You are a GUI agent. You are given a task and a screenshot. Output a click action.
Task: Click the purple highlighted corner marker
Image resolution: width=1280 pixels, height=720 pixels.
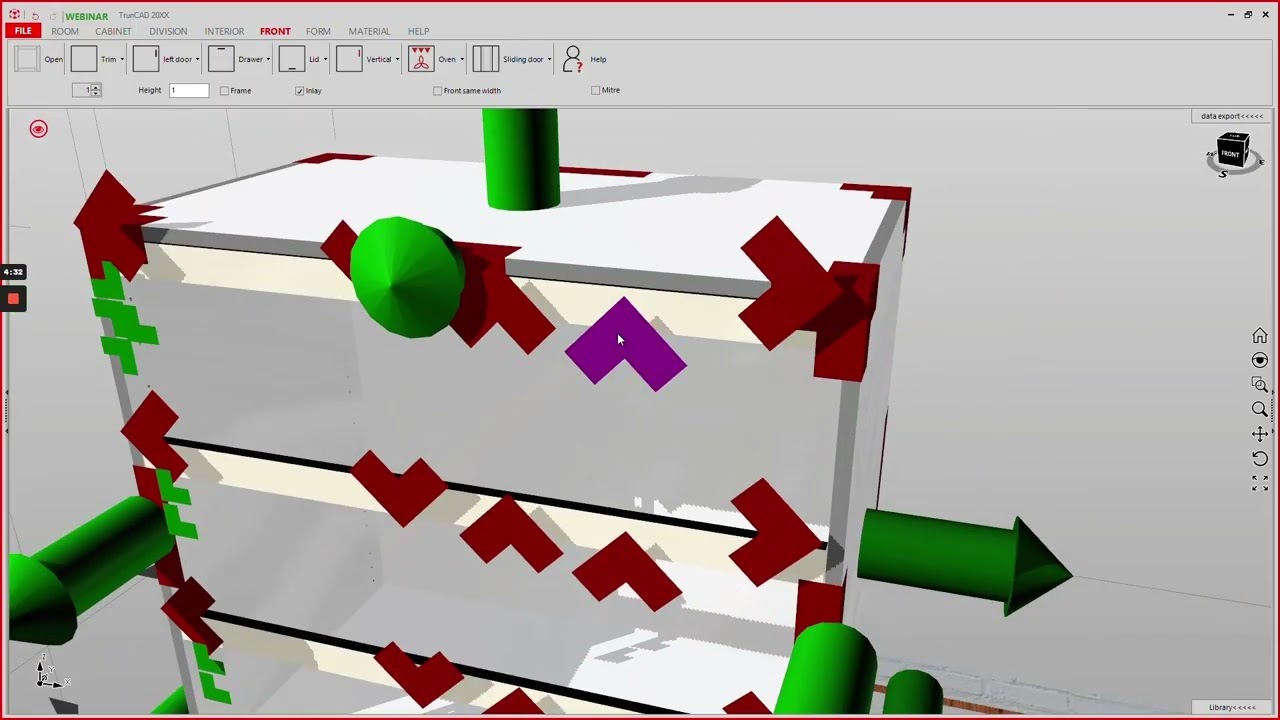[x=626, y=347]
